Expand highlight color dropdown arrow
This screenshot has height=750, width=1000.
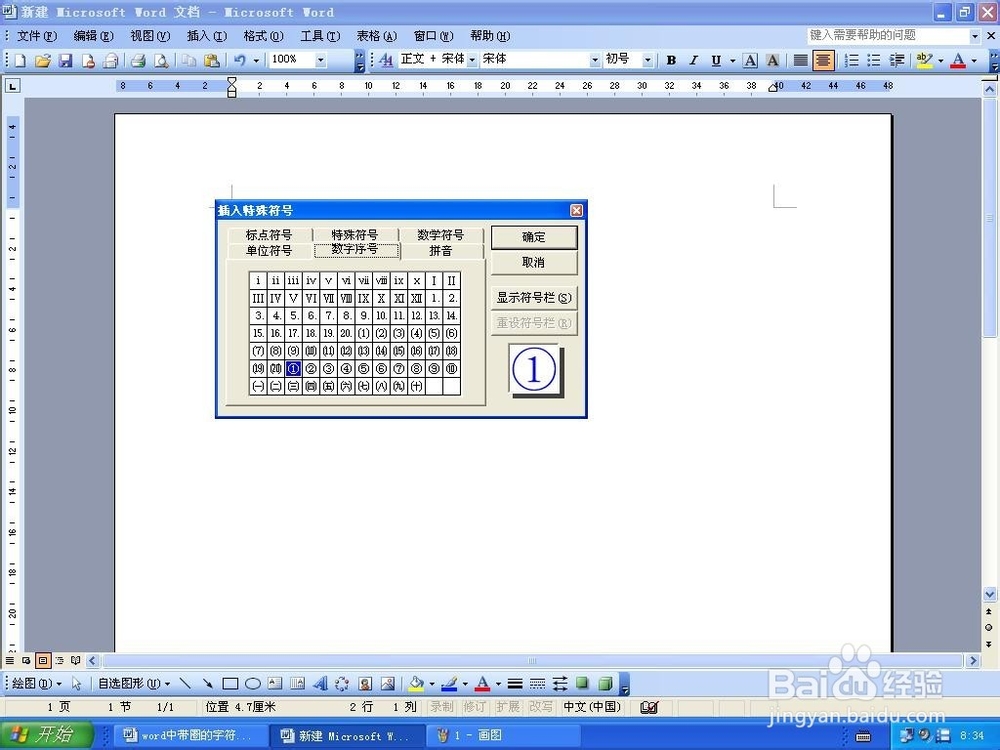point(940,61)
